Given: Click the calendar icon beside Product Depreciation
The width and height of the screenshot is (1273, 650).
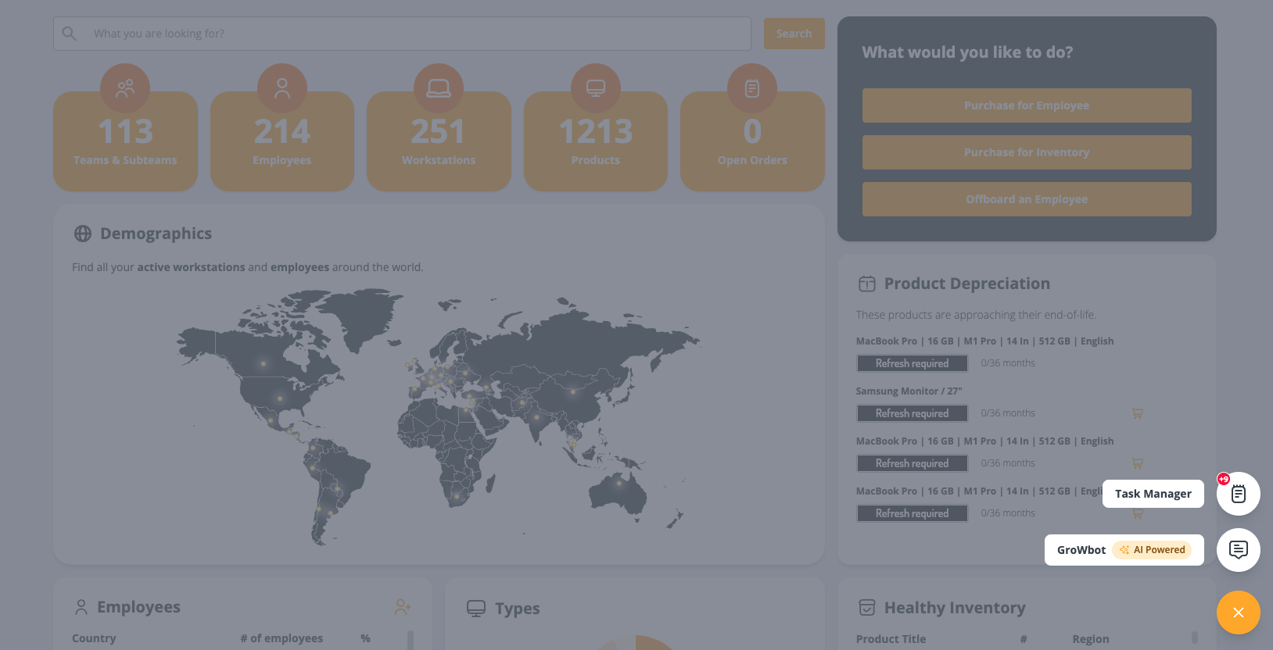Looking at the screenshot, I should [866, 283].
